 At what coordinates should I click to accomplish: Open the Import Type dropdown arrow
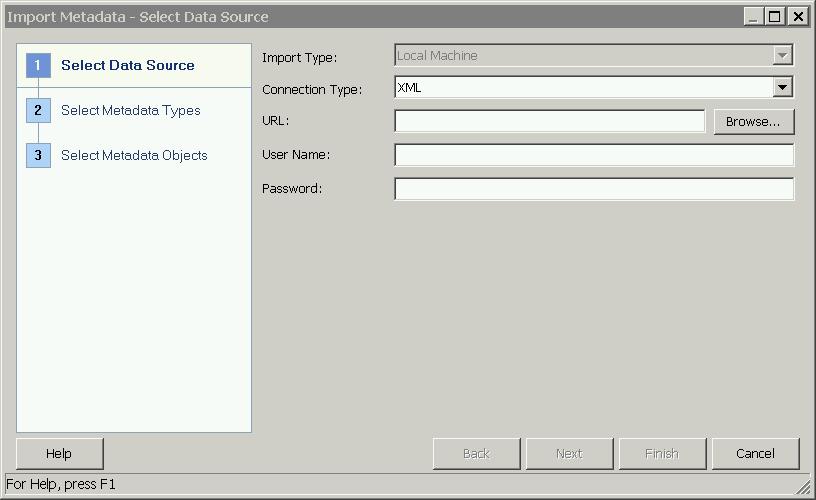[783, 56]
